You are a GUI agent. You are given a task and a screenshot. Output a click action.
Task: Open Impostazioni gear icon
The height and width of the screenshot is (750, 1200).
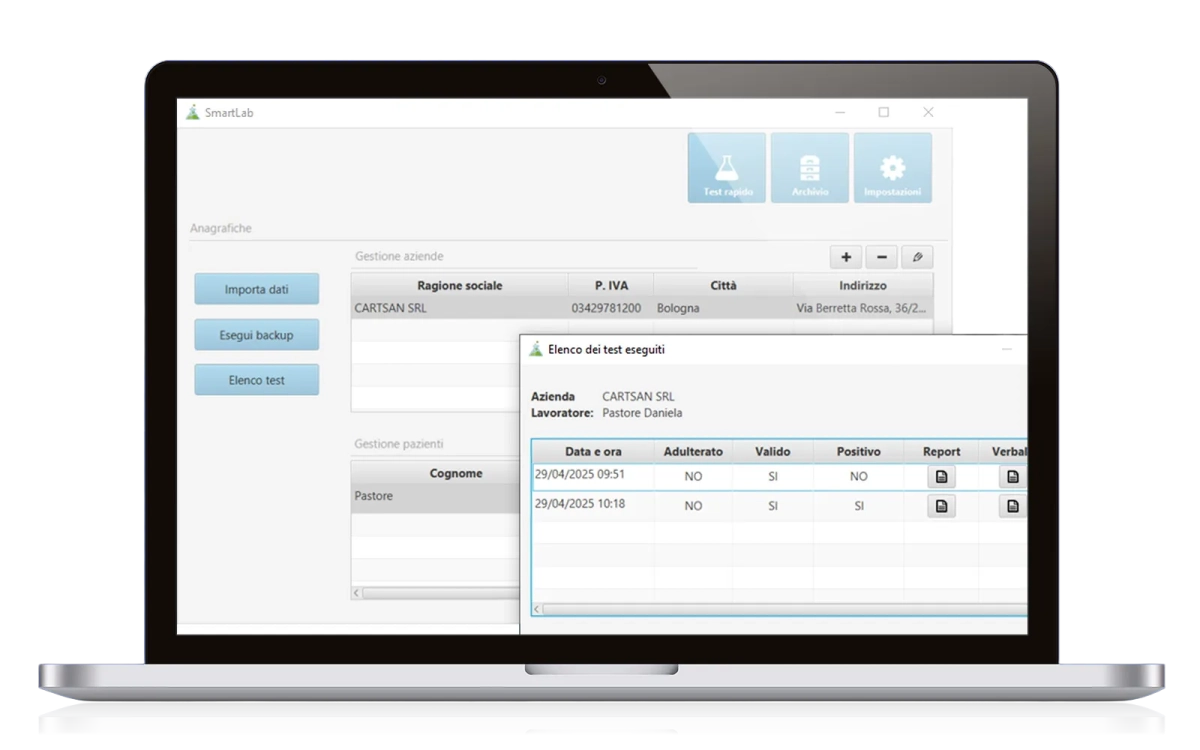point(892,168)
